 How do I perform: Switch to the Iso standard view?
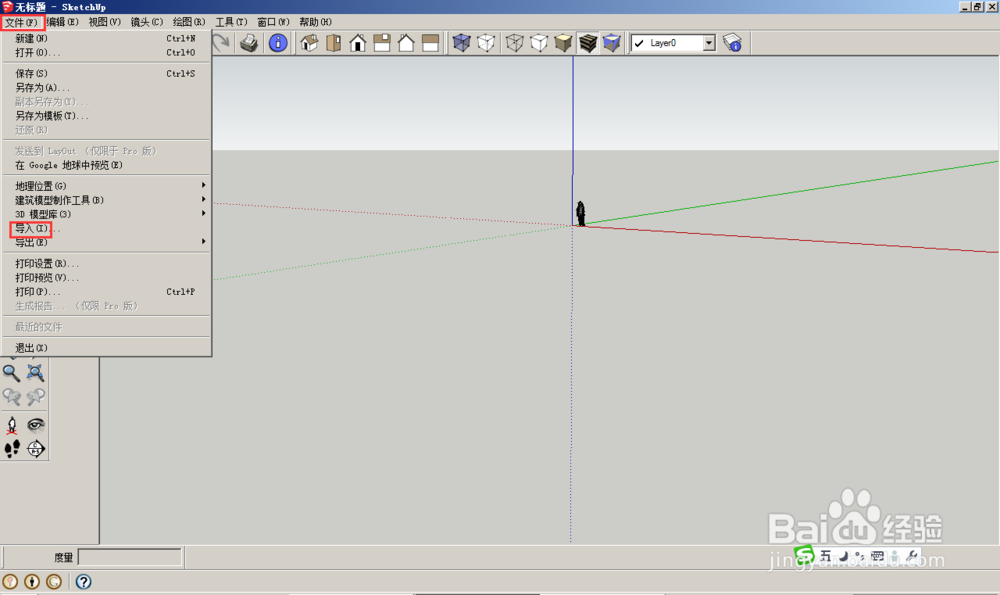pyautogui.click(x=310, y=42)
